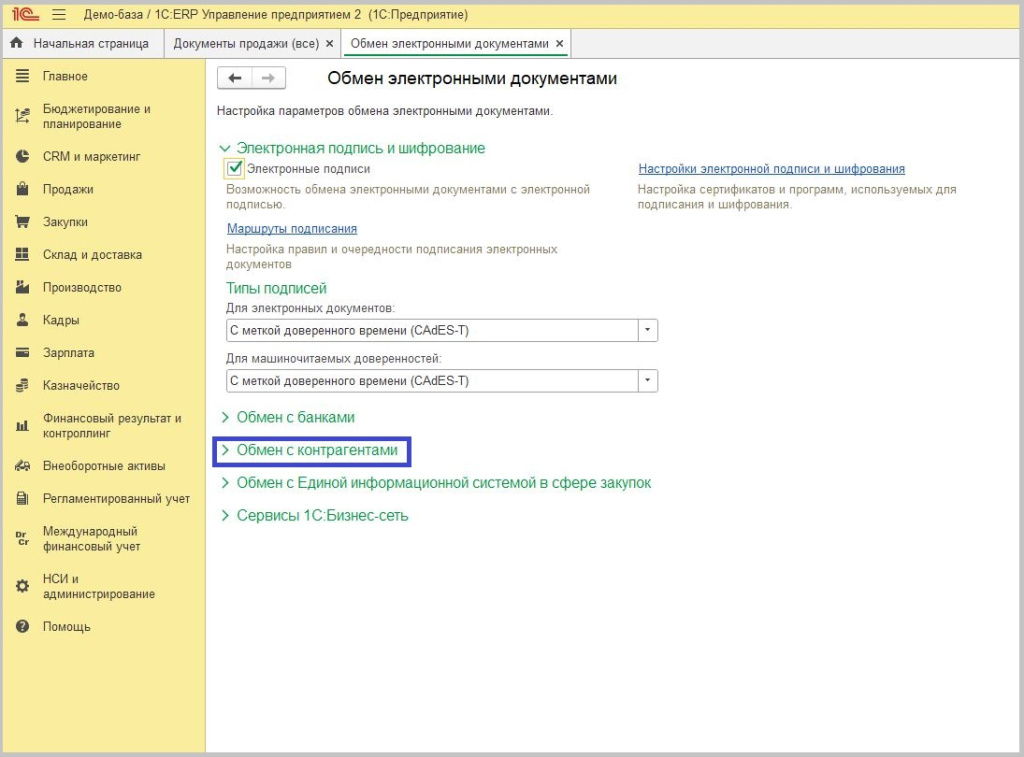Switch to Документы продажи (все) tab
1024x757 pixels.
click(246, 44)
